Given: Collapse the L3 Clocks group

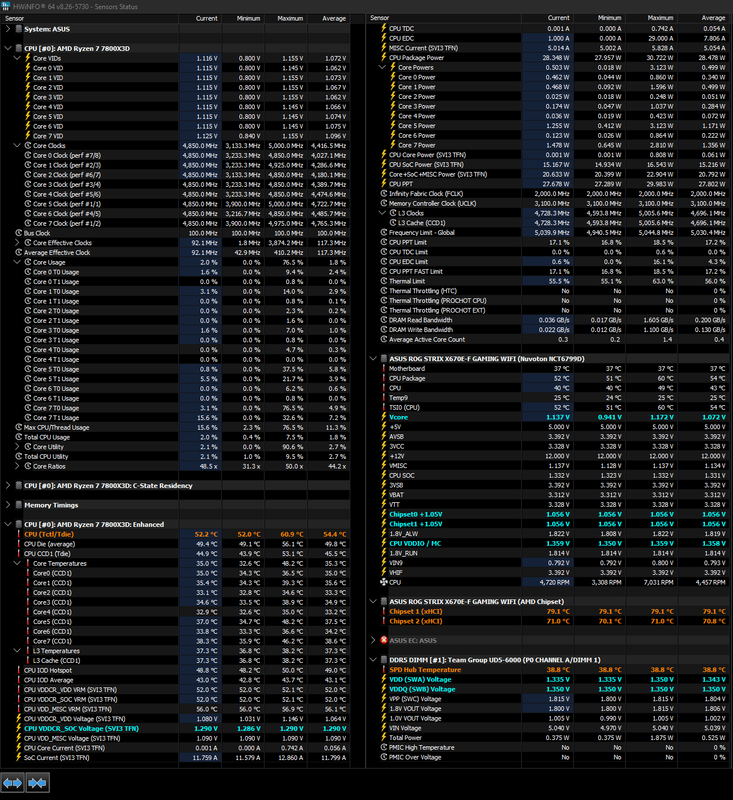Looking at the screenshot, I should tap(382, 213).
